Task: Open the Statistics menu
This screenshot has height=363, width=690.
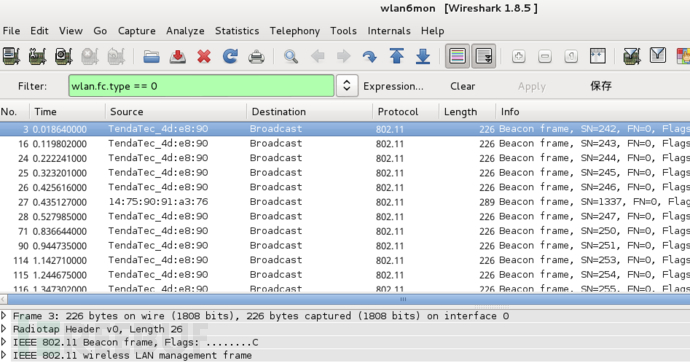Action: (x=237, y=31)
